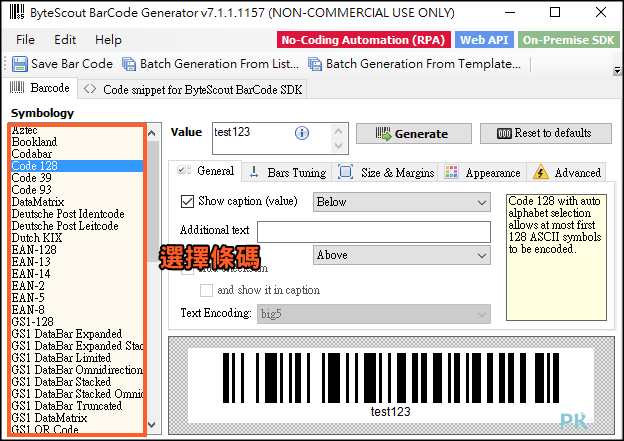Click the Symbology list up arrow

(152, 133)
